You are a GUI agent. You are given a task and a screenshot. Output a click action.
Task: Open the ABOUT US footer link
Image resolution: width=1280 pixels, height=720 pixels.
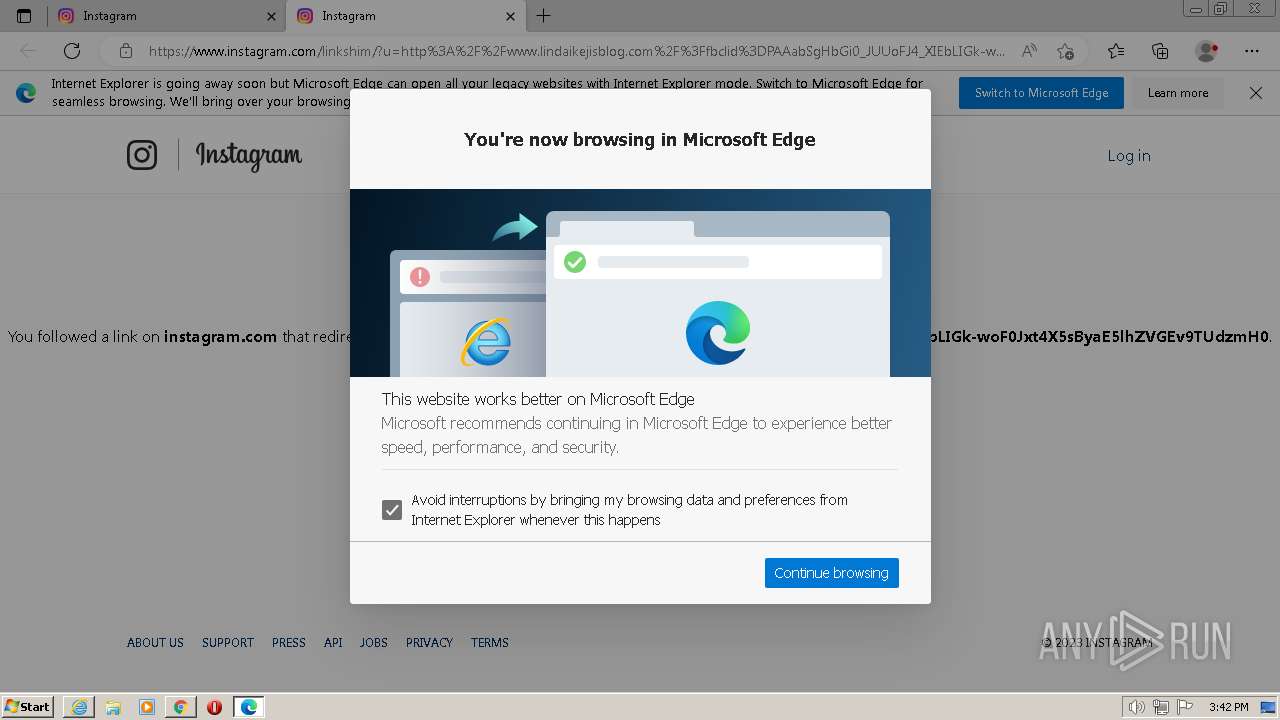pos(155,643)
